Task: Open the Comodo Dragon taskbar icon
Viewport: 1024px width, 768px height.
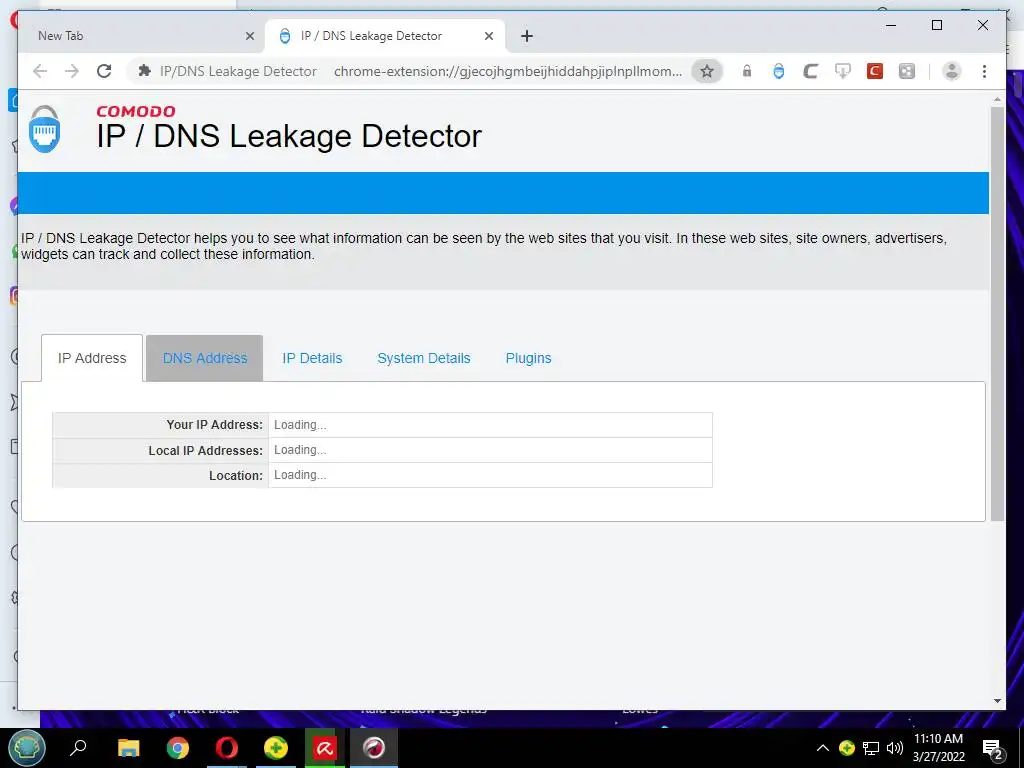Action: [374, 748]
